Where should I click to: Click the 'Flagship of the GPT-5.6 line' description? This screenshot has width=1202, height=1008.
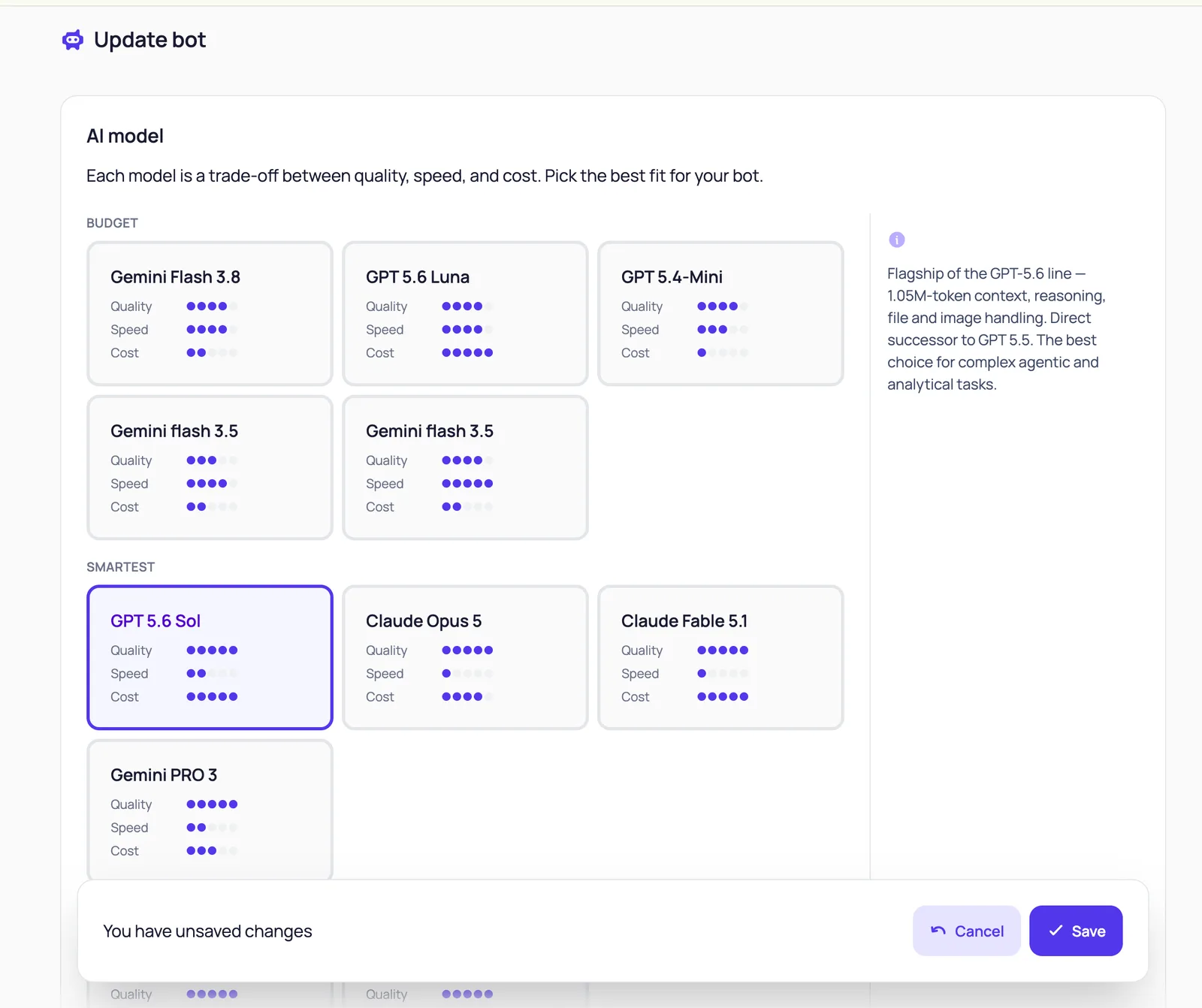pos(996,329)
